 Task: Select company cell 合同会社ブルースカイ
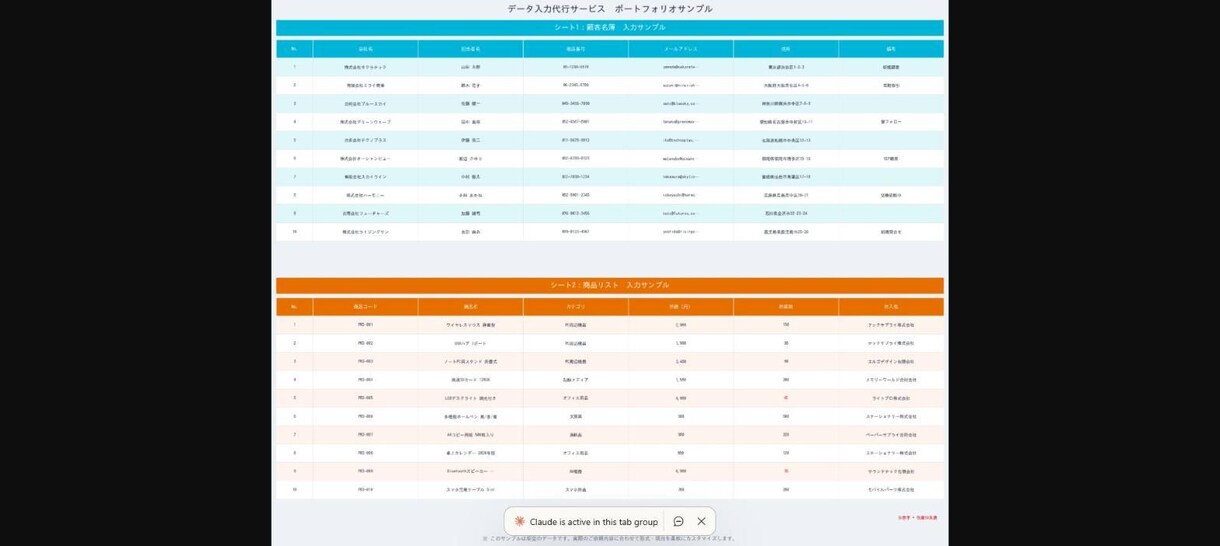(365, 103)
